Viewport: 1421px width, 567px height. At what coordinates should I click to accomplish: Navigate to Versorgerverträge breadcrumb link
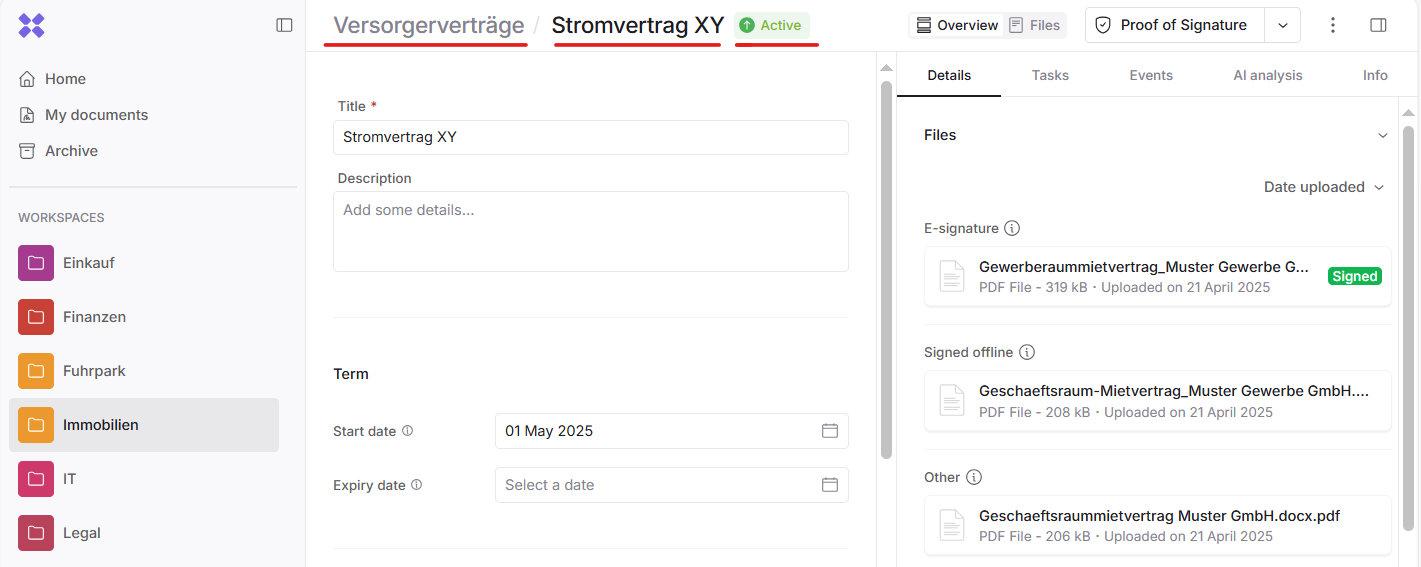click(x=428, y=25)
